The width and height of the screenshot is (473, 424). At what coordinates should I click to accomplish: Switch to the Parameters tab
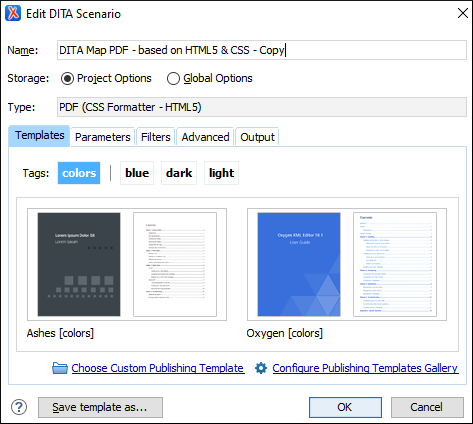coord(102,137)
